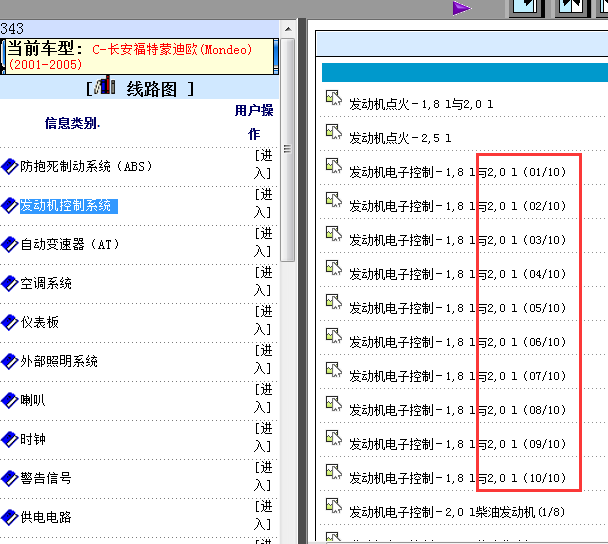Open 空调系统 category

pos(46,283)
